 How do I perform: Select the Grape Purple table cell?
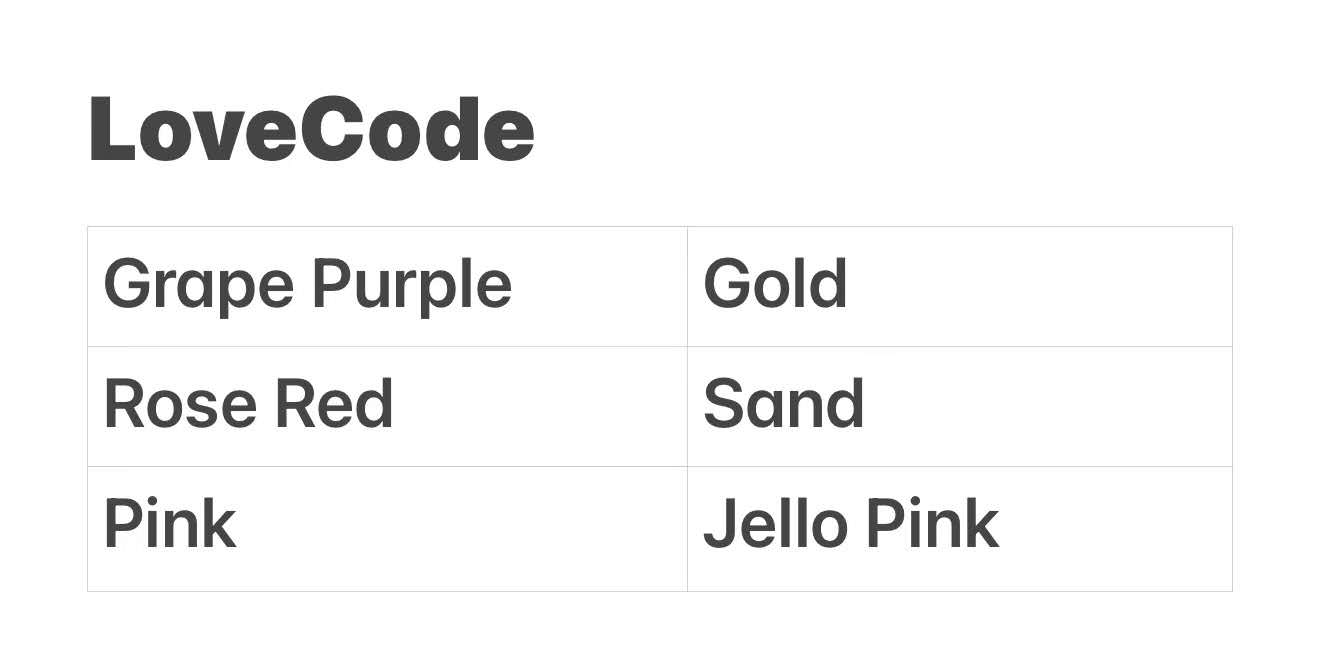coord(387,286)
